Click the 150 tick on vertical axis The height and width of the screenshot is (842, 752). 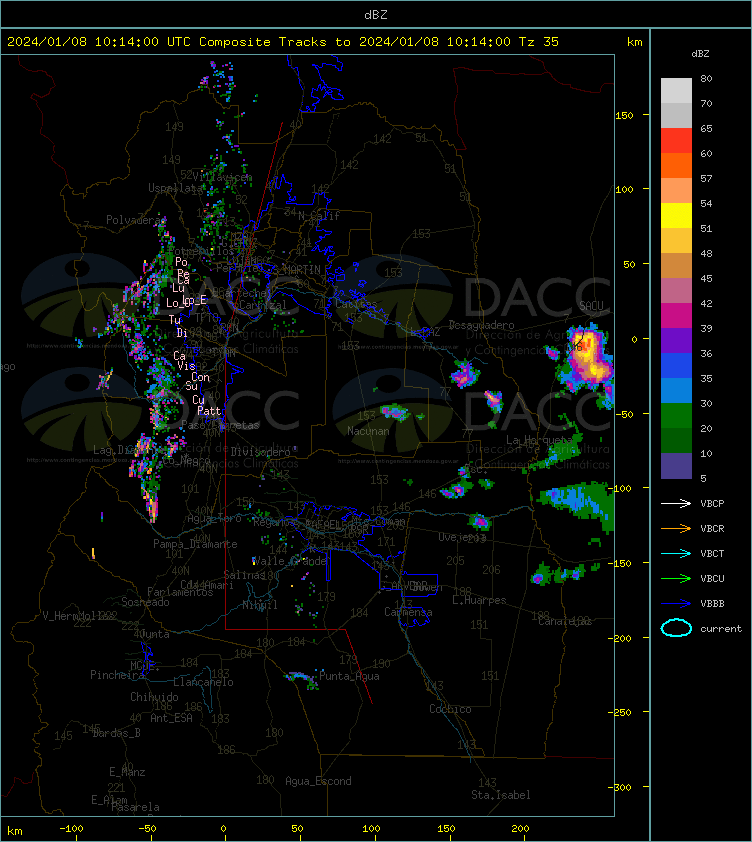point(624,115)
